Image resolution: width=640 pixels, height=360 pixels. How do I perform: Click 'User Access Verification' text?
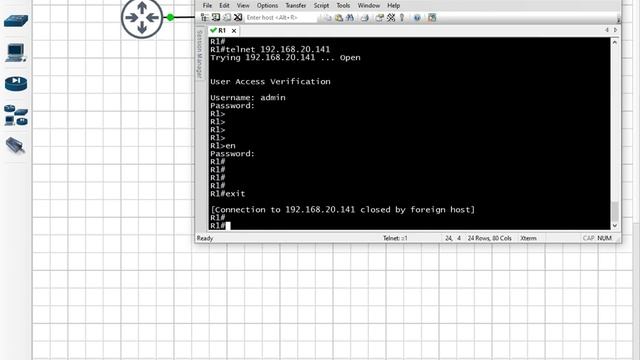coord(270,82)
